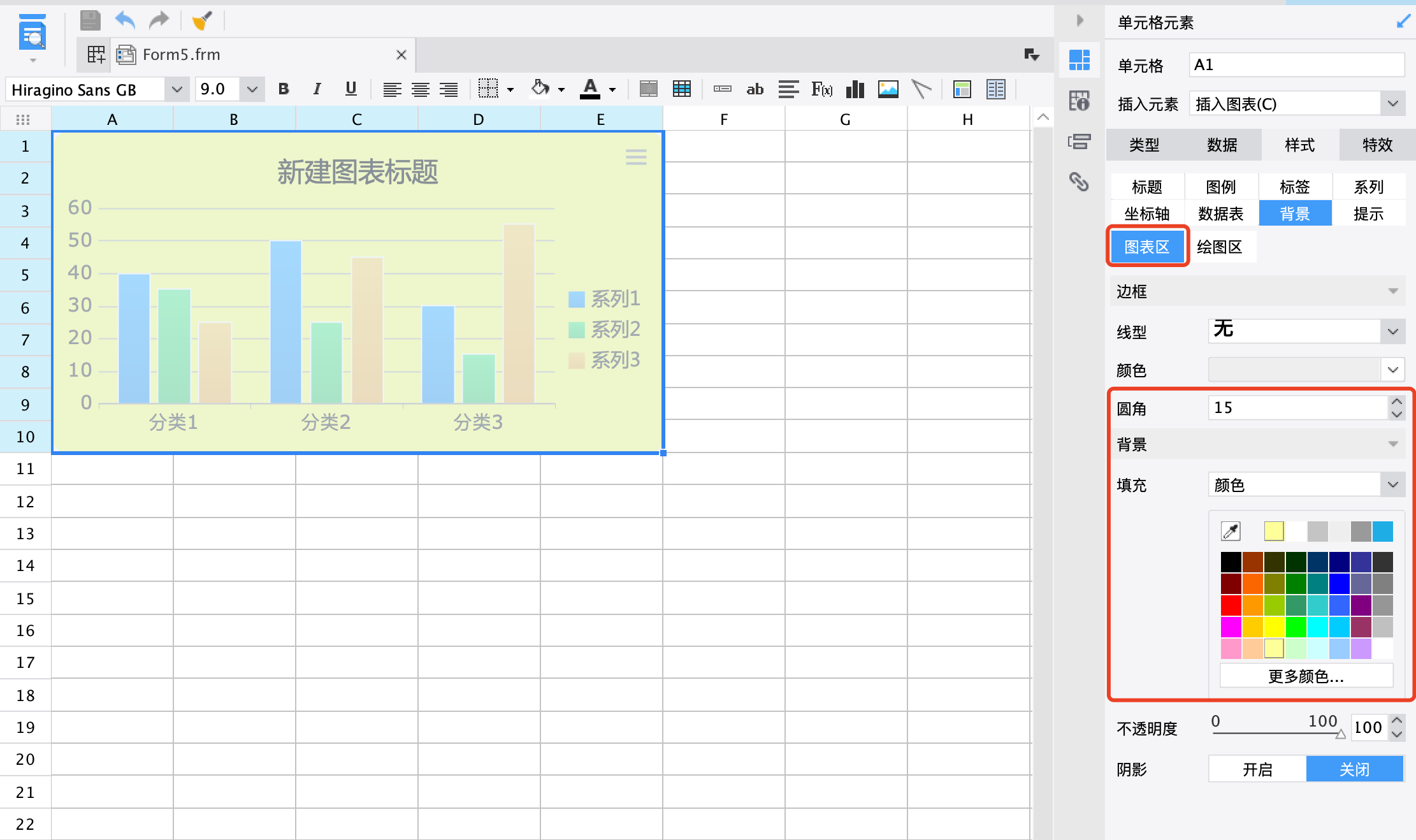
Task: Click the corner radius input field
Action: click(x=1298, y=408)
